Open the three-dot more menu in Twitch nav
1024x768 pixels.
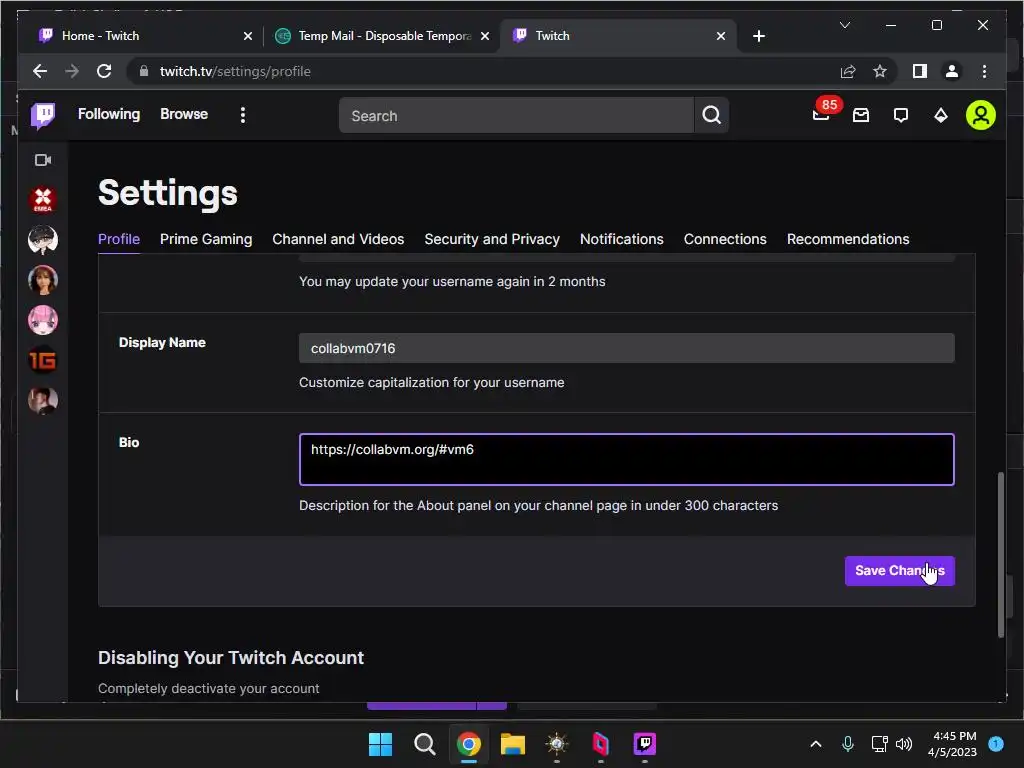242,115
